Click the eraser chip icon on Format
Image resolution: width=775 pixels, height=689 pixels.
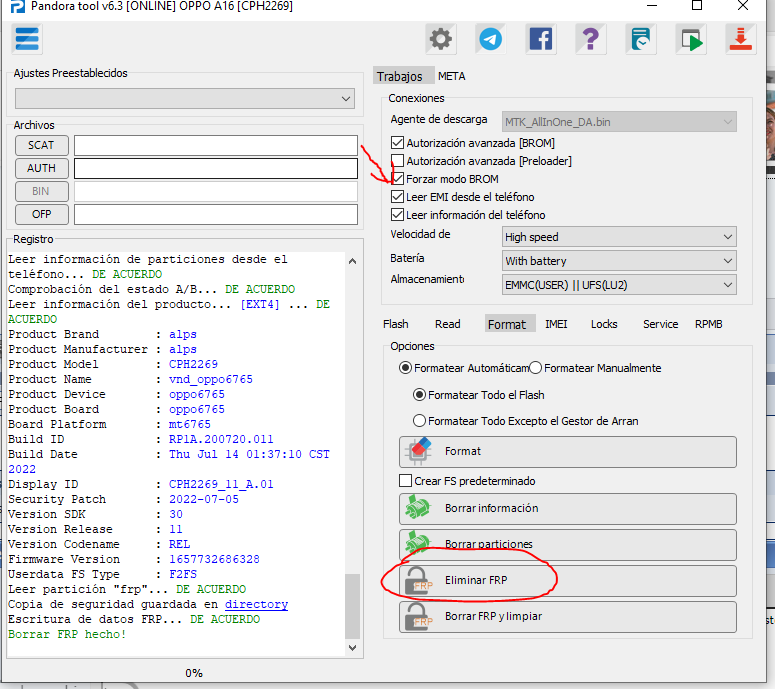(x=418, y=451)
